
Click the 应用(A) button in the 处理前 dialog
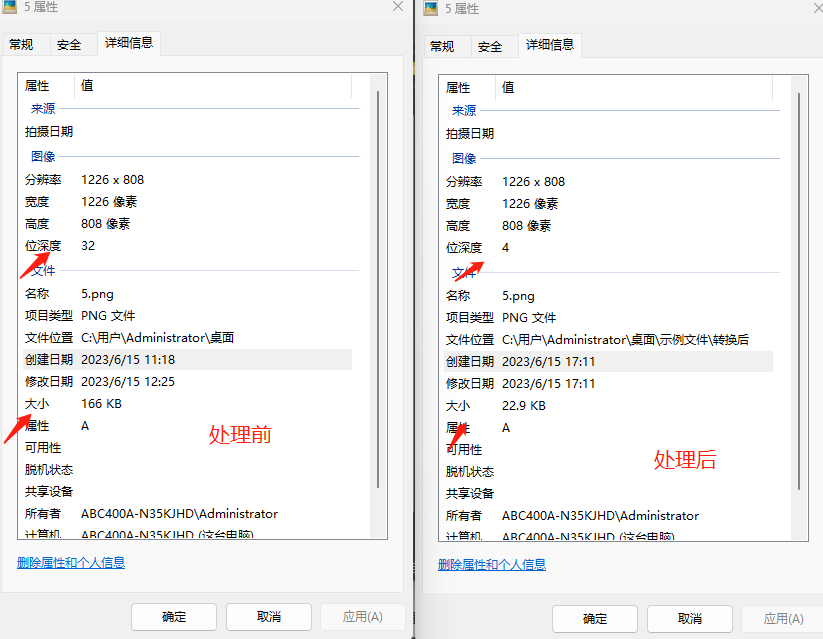coord(363,616)
